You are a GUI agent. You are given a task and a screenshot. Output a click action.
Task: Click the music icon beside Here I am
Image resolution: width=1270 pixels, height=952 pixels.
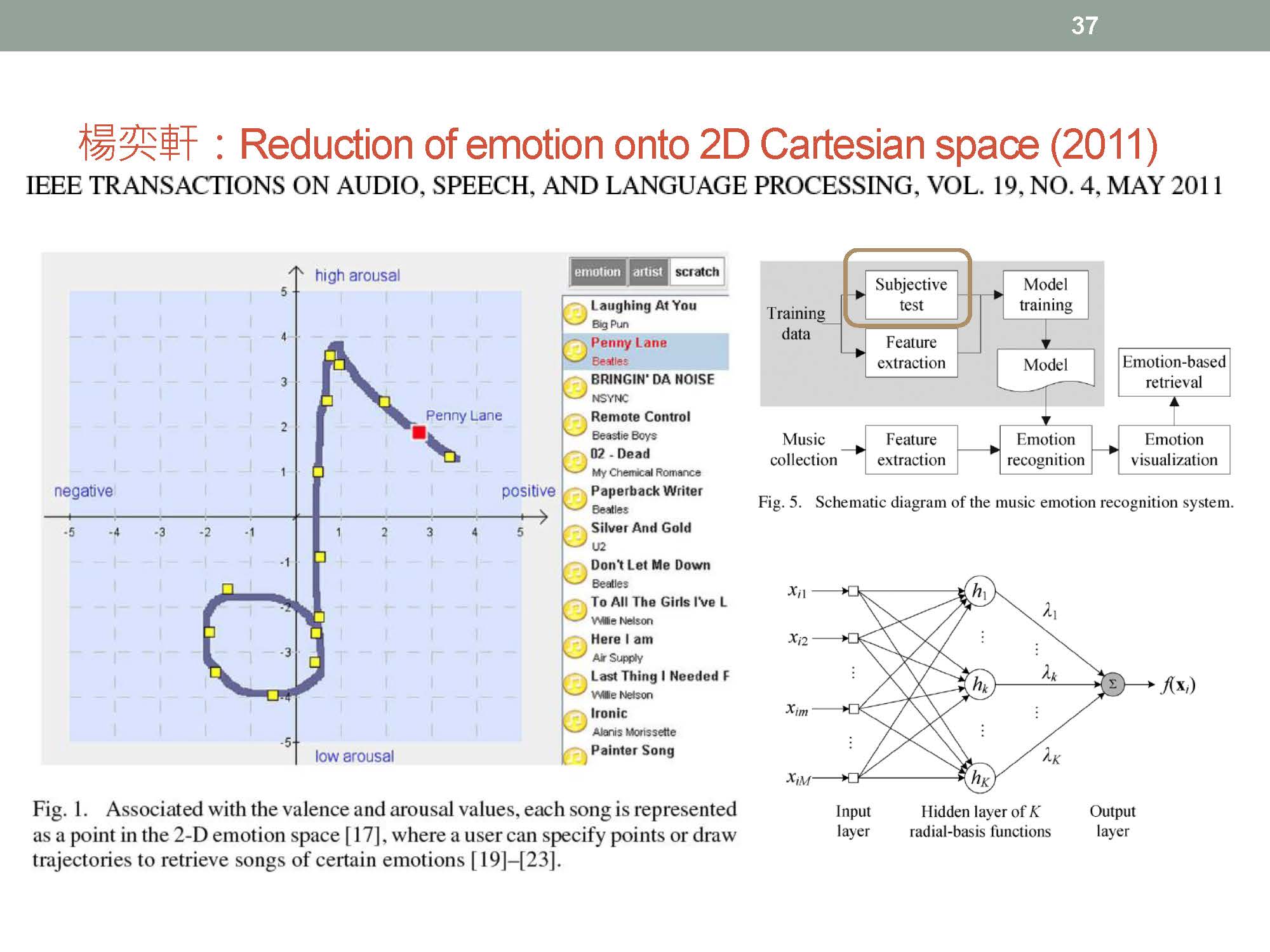(575, 647)
